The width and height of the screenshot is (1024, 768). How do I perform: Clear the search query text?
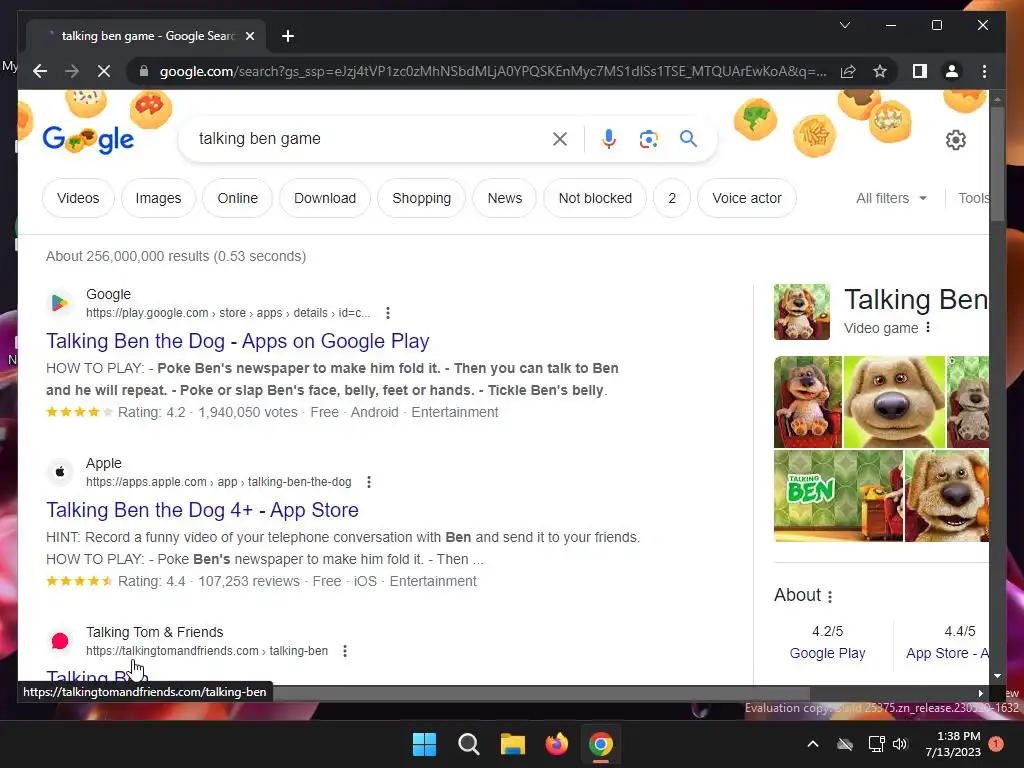pos(560,138)
